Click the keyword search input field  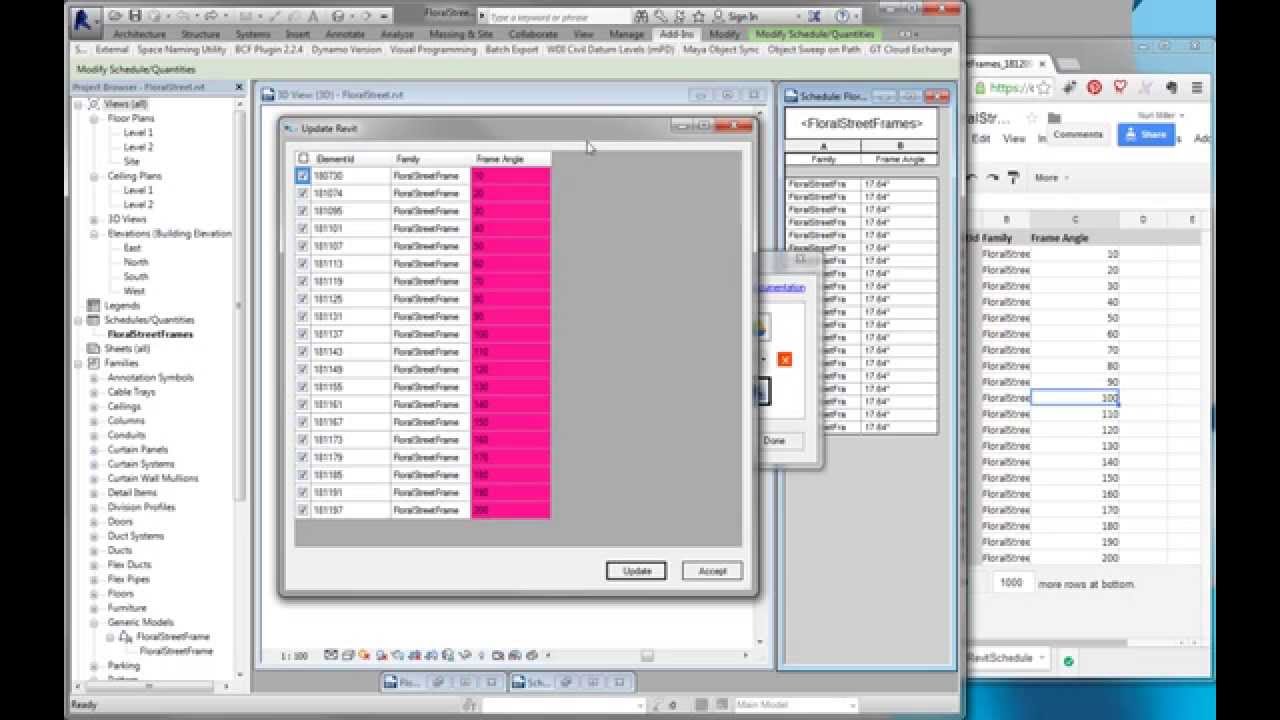pyautogui.click(x=559, y=17)
